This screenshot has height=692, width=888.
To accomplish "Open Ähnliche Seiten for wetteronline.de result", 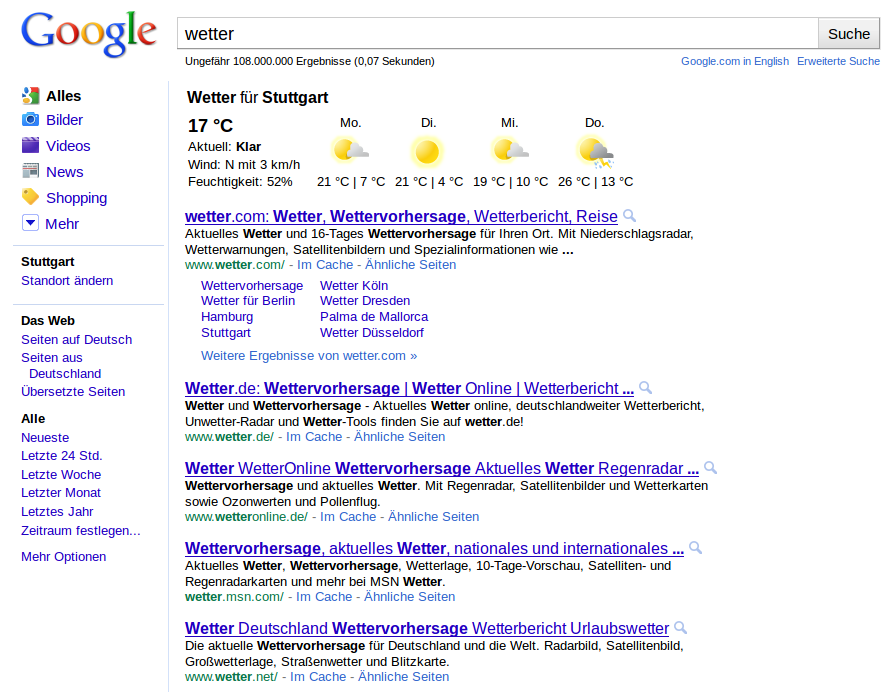I will 433,516.
